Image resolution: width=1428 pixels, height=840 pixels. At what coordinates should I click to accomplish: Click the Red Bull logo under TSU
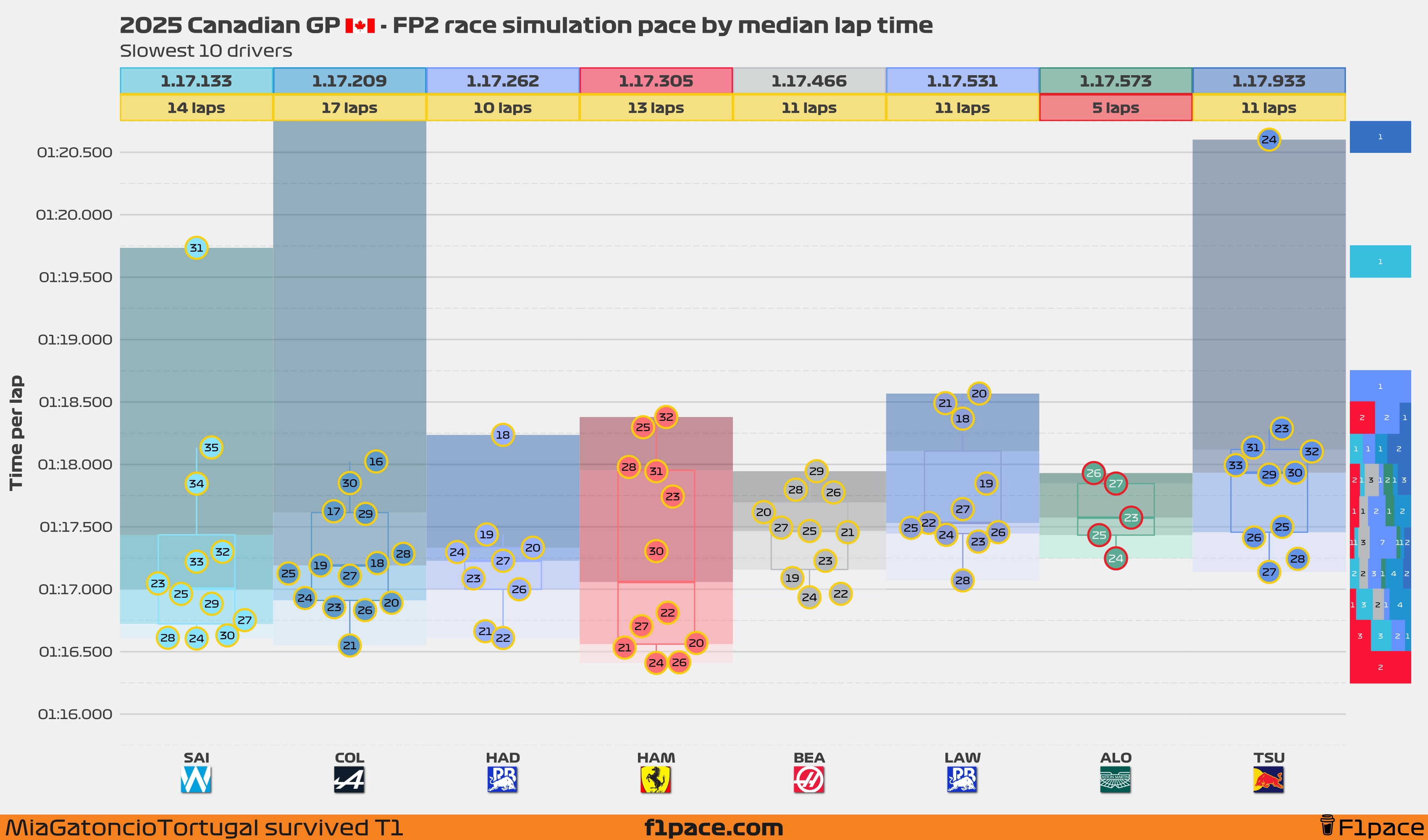coord(1269,780)
